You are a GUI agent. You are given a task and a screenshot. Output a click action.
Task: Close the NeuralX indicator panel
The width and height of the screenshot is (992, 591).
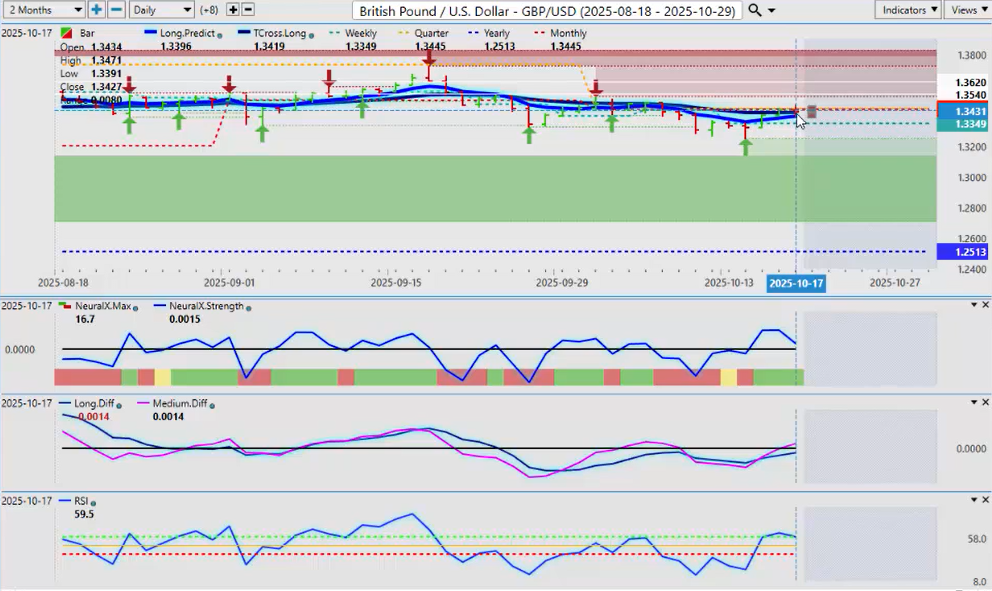tap(985, 305)
